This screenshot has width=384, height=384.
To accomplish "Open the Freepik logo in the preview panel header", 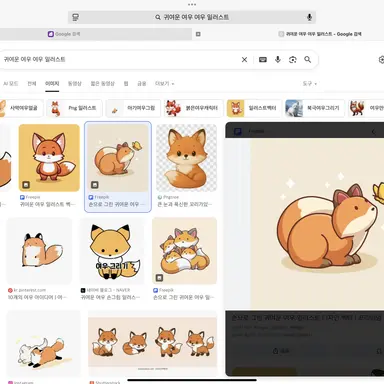I will pos(238,131).
